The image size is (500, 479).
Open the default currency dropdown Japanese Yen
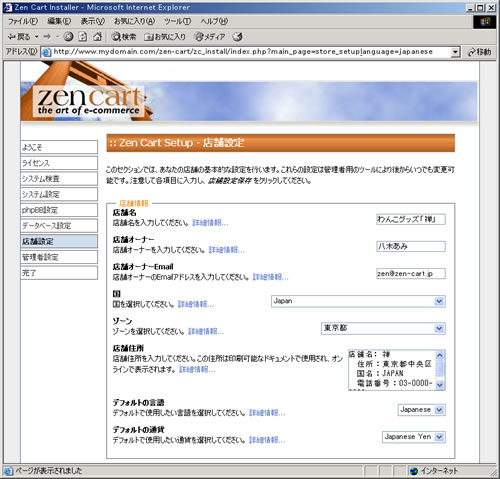click(414, 437)
